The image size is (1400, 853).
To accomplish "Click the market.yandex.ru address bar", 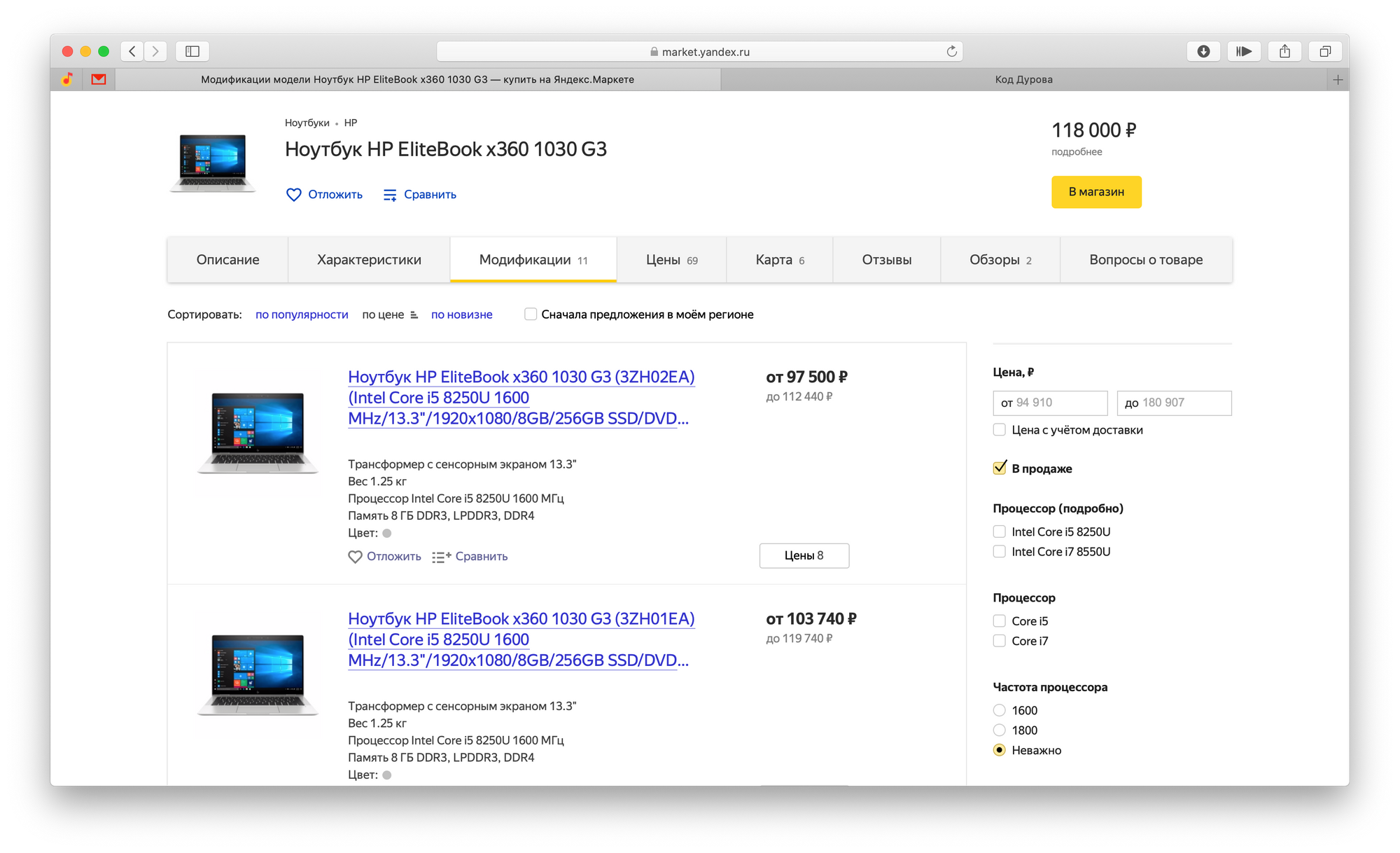I will point(699,51).
